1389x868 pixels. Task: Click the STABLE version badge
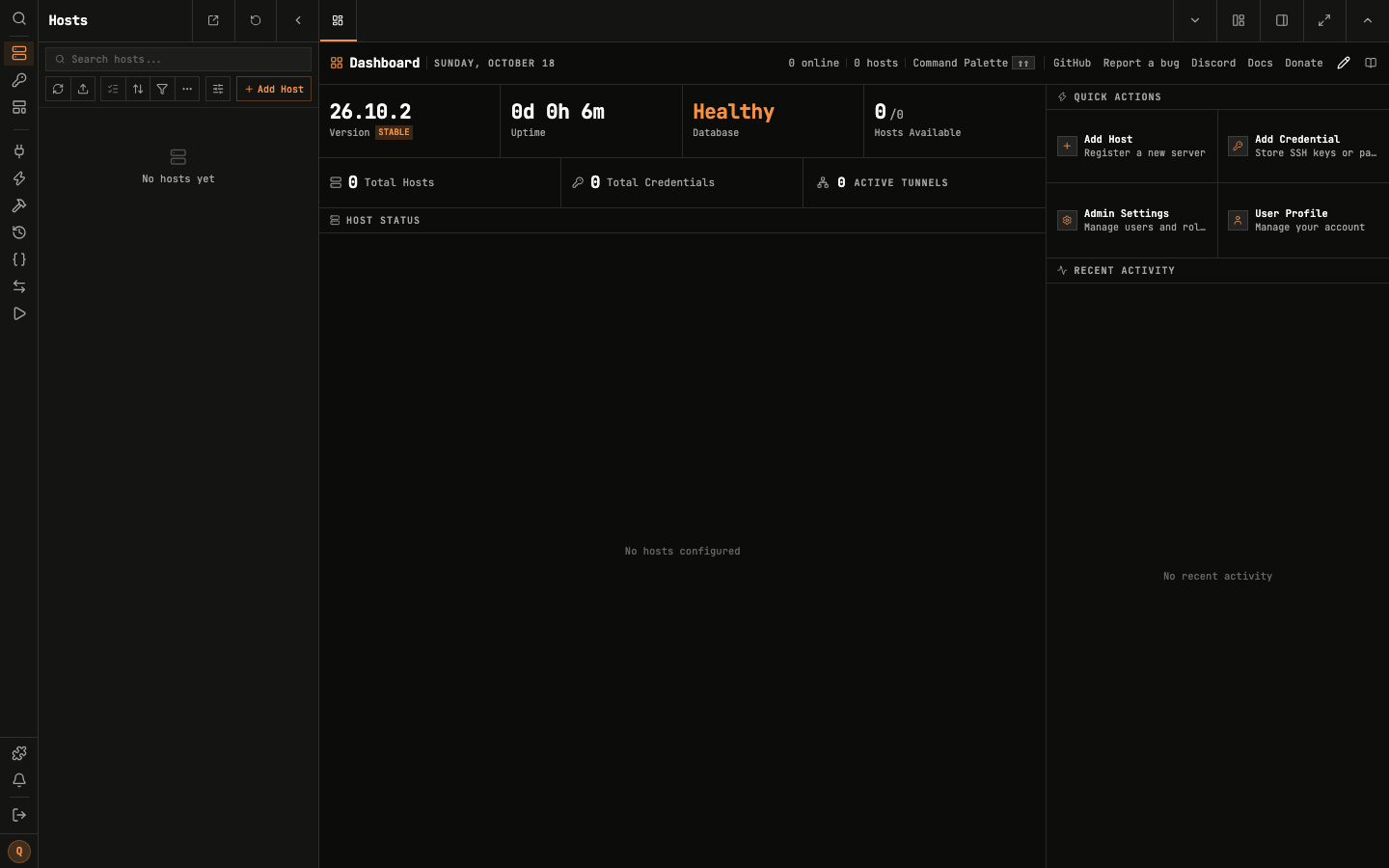(x=394, y=132)
